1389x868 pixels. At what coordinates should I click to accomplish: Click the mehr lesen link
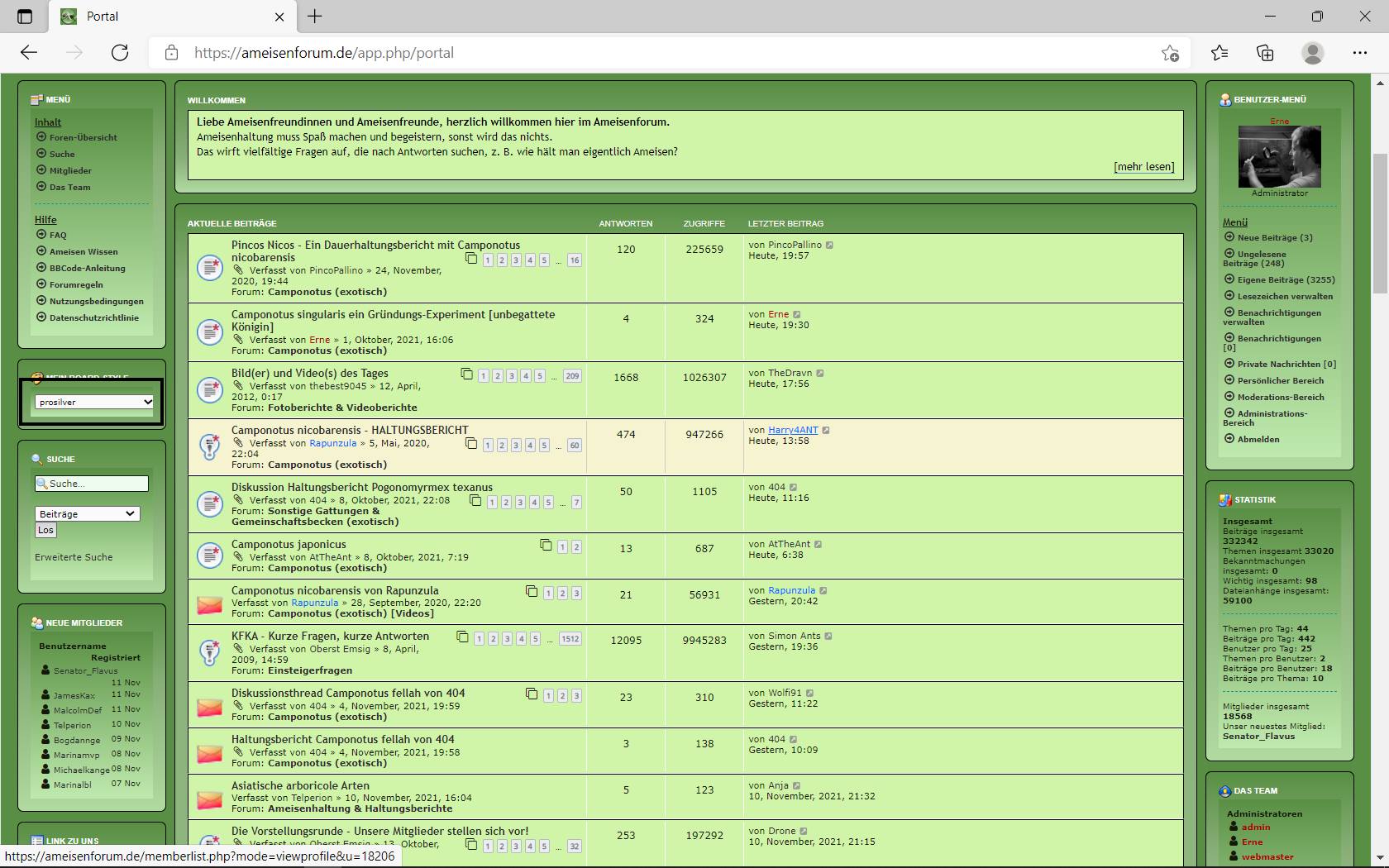(x=1143, y=167)
